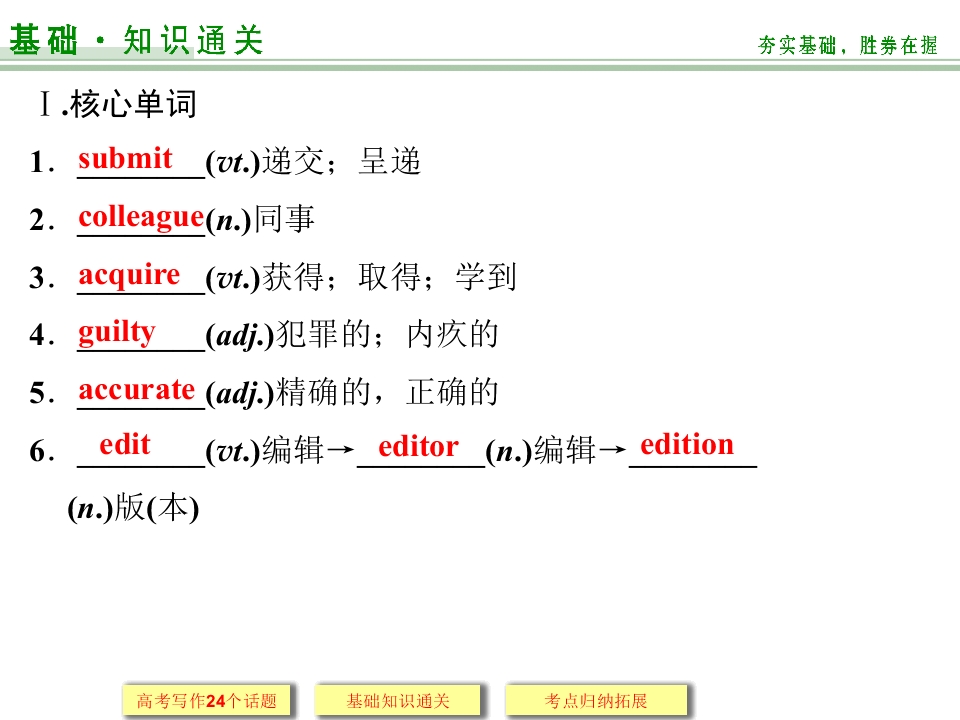Click the red word edit

click(125, 444)
